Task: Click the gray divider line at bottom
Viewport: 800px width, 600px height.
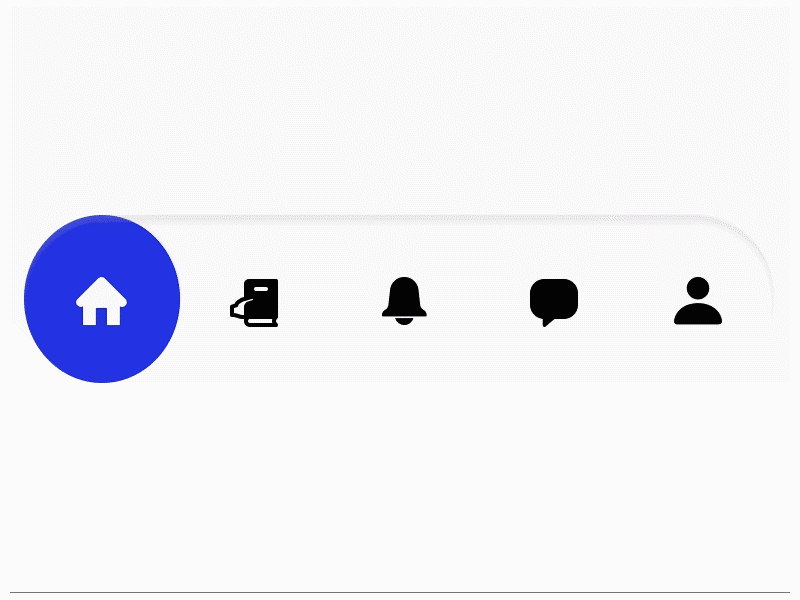Action: 400,592
